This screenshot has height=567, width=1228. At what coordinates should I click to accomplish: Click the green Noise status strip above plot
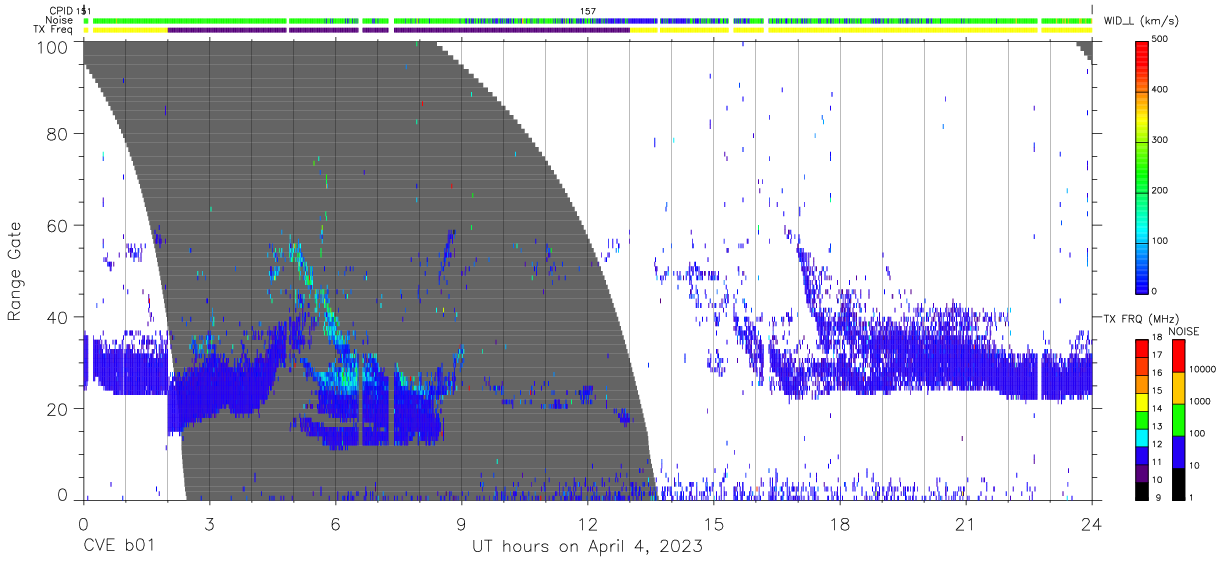coord(588,20)
